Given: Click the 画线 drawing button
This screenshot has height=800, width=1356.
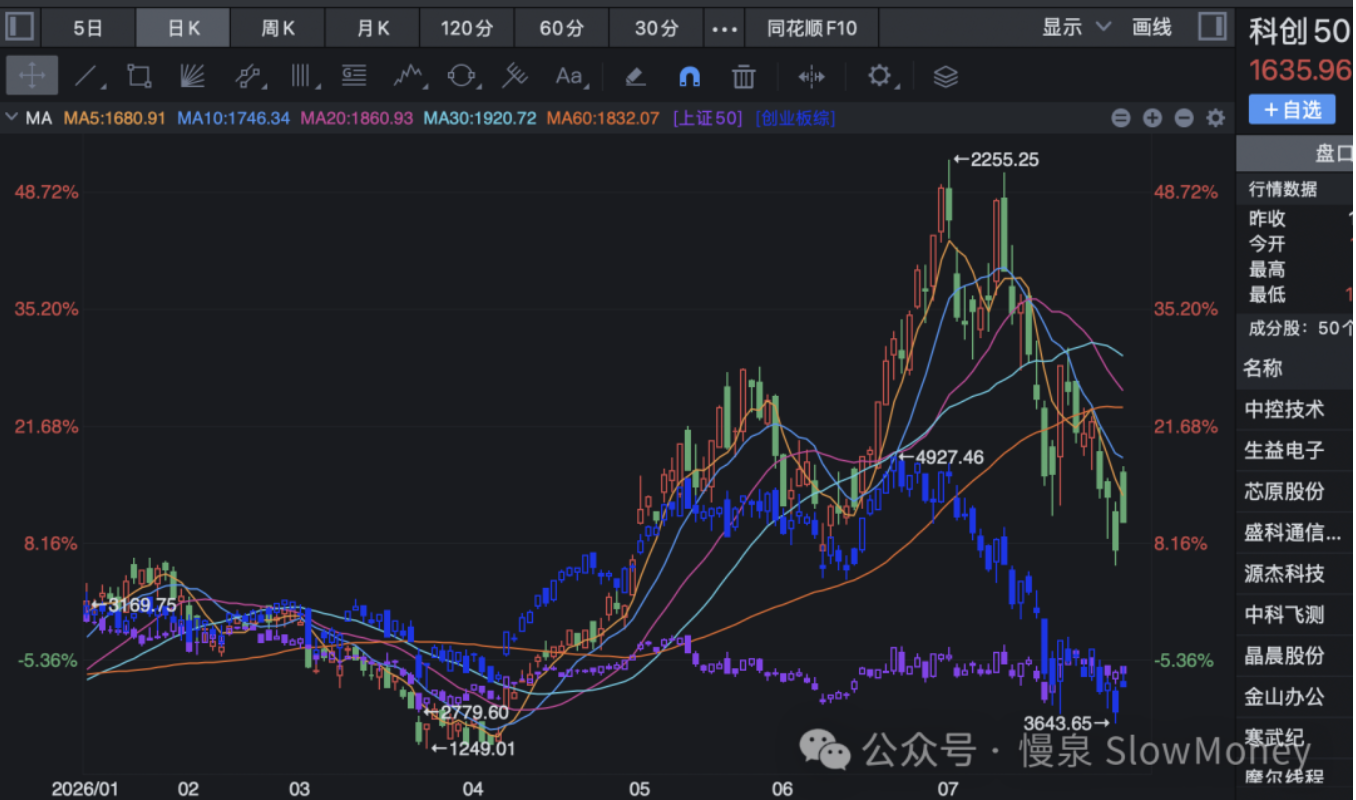Looking at the screenshot, I should (1152, 27).
